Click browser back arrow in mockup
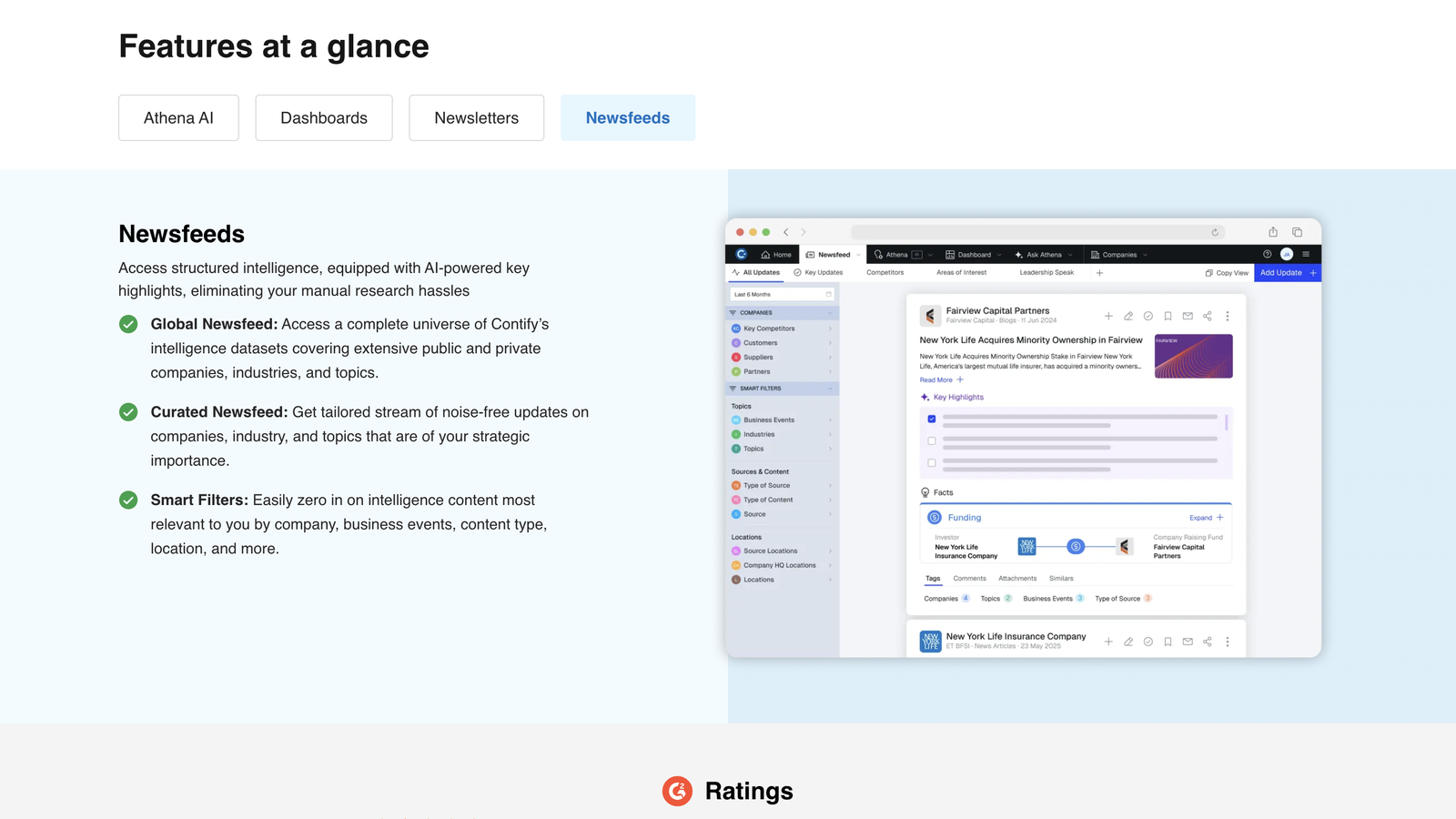 coord(786,232)
